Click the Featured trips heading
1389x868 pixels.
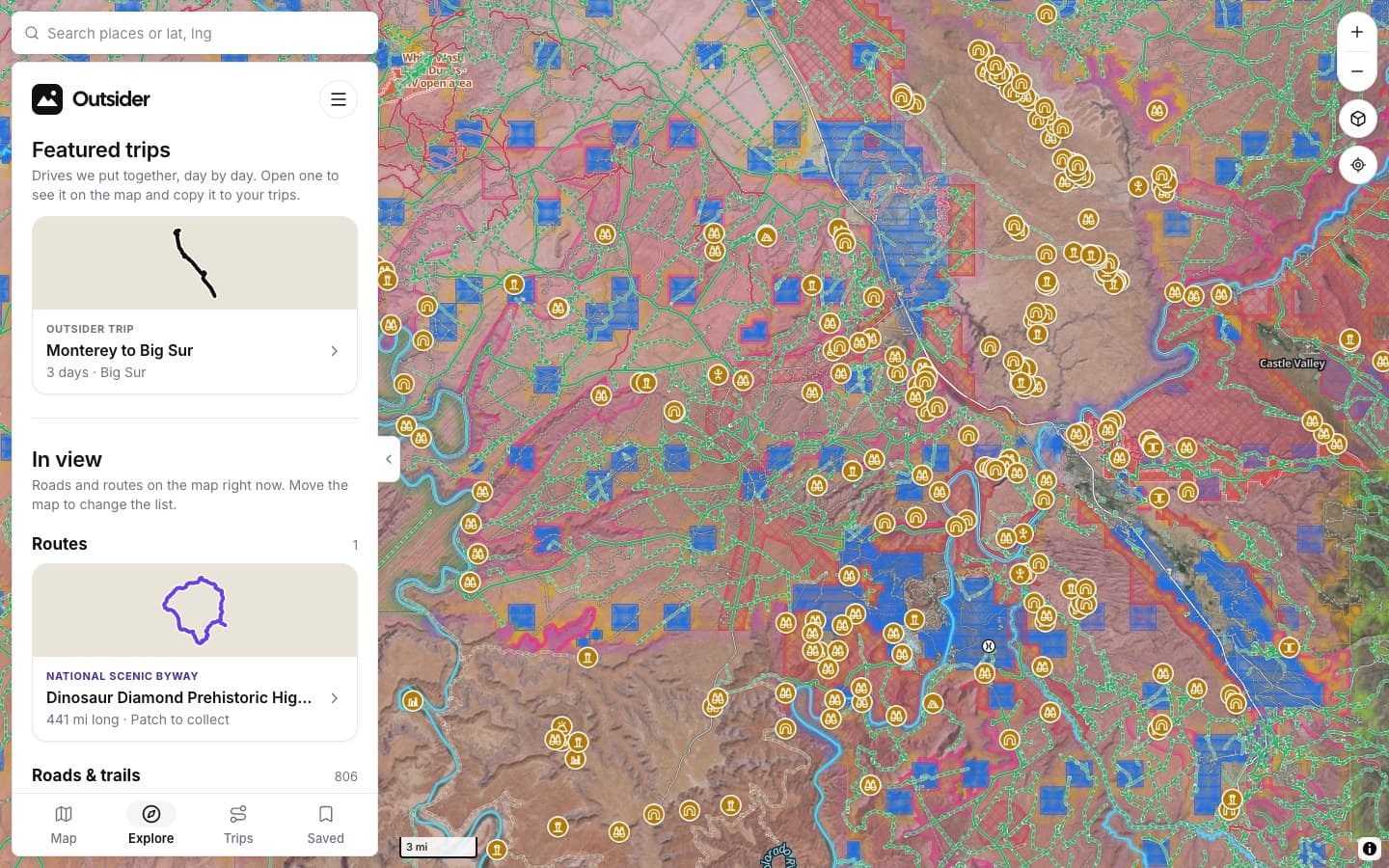click(x=101, y=149)
